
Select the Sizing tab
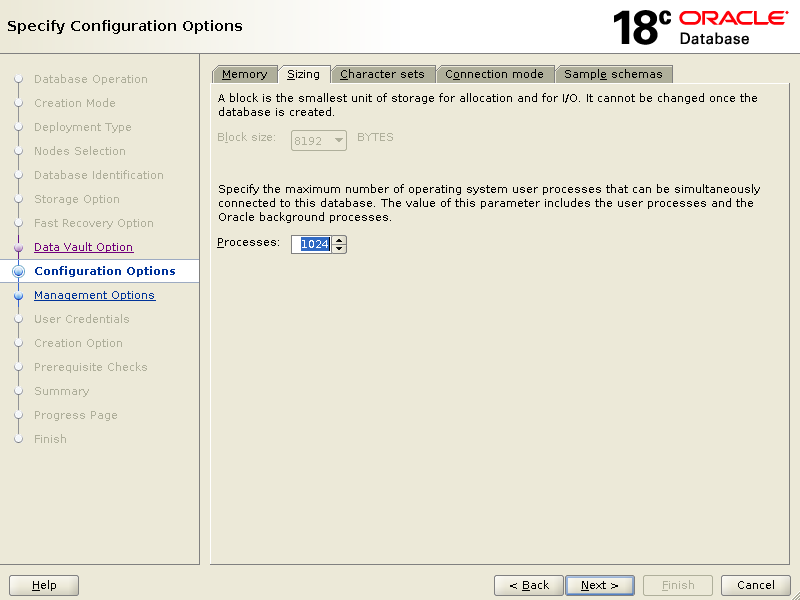[304, 74]
